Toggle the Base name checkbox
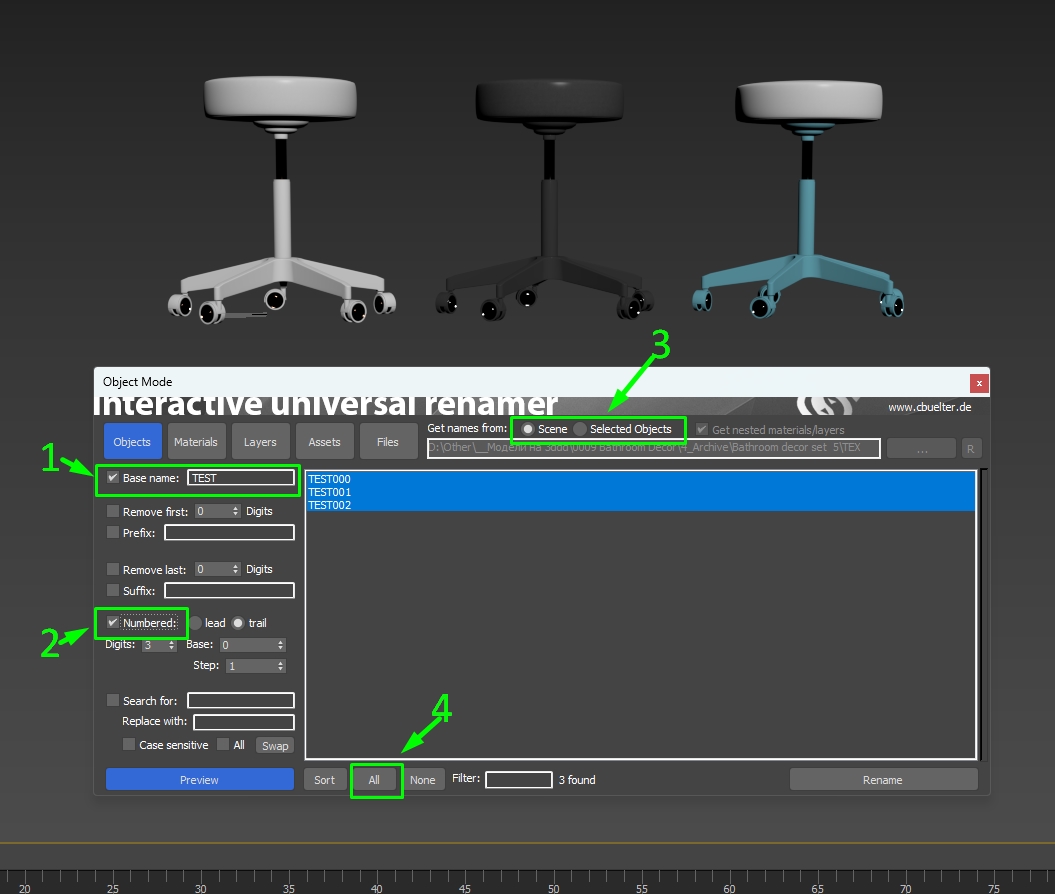Viewport: 1055px width, 894px height. (113, 478)
